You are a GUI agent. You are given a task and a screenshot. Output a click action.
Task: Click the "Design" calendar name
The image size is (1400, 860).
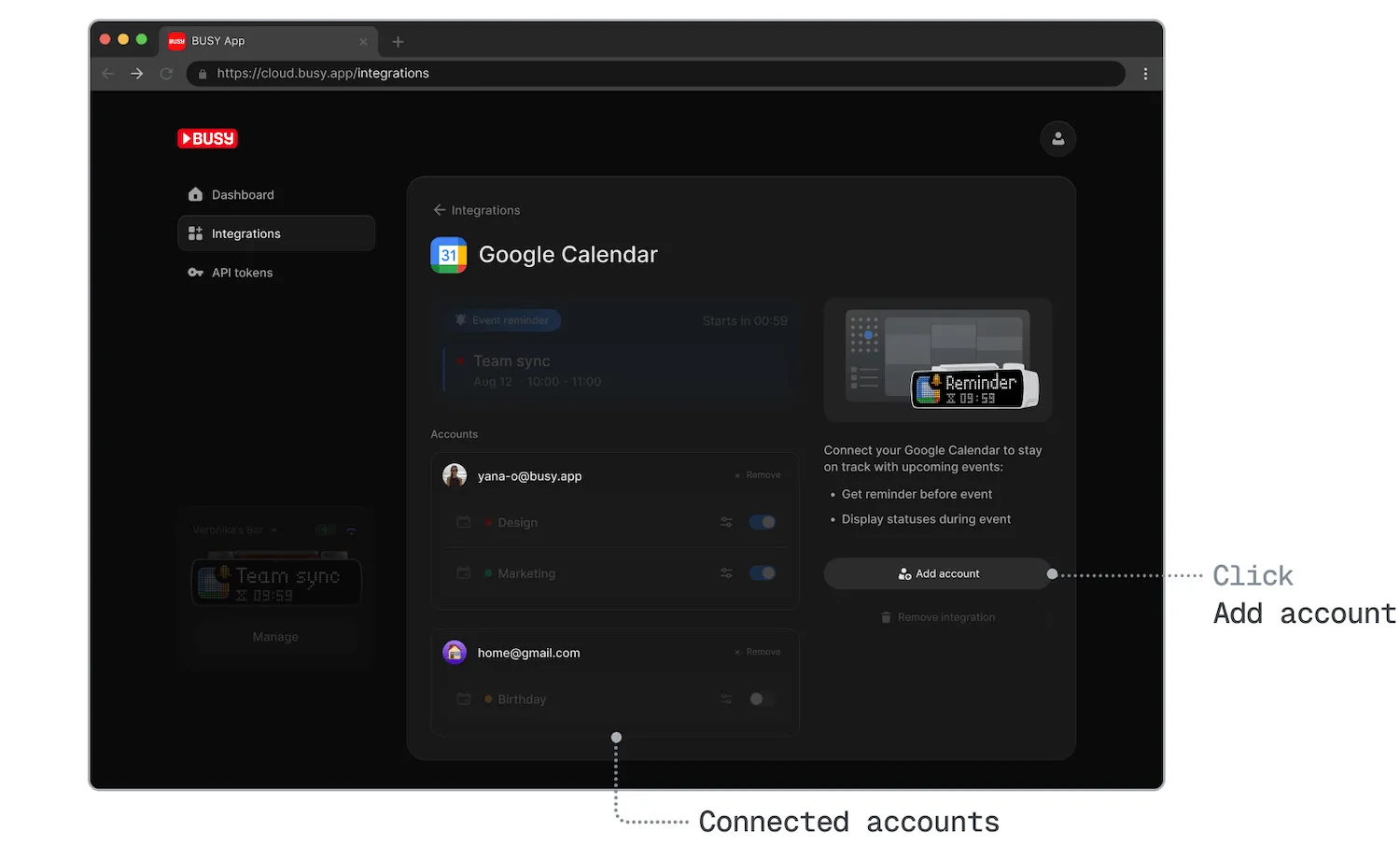(517, 523)
